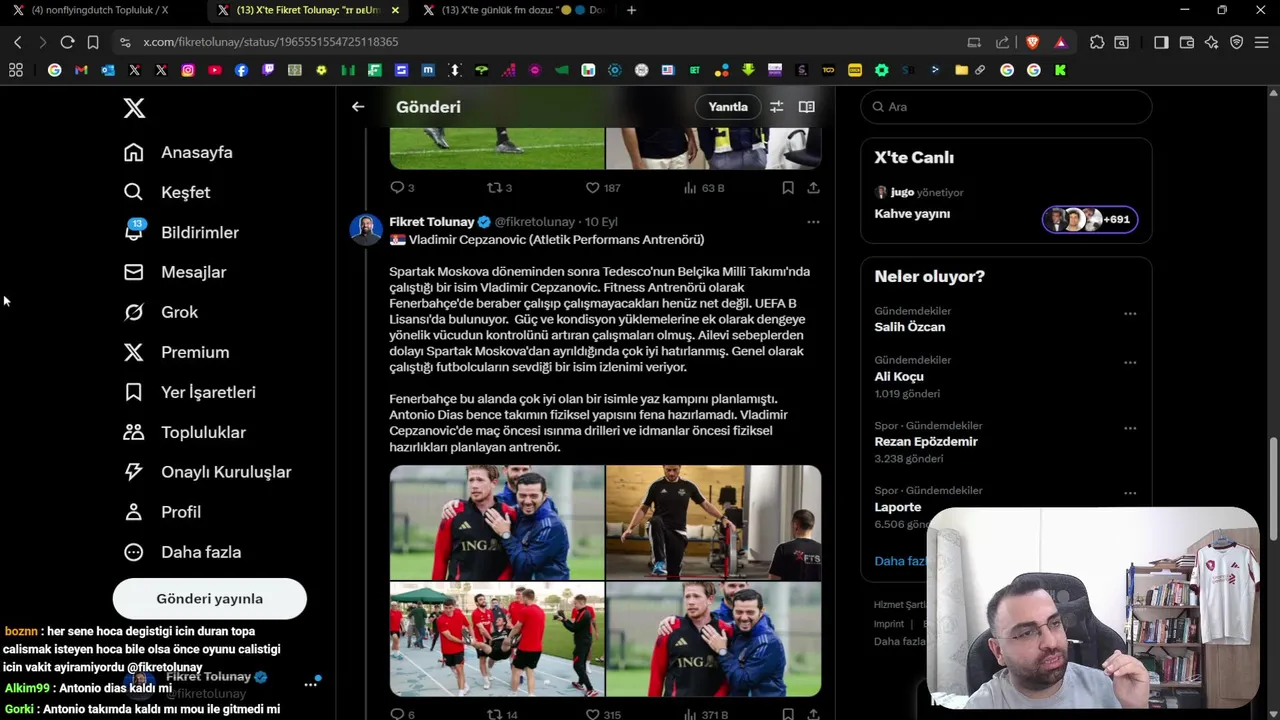Open photo of players in red shirts

tap(497, 639)
